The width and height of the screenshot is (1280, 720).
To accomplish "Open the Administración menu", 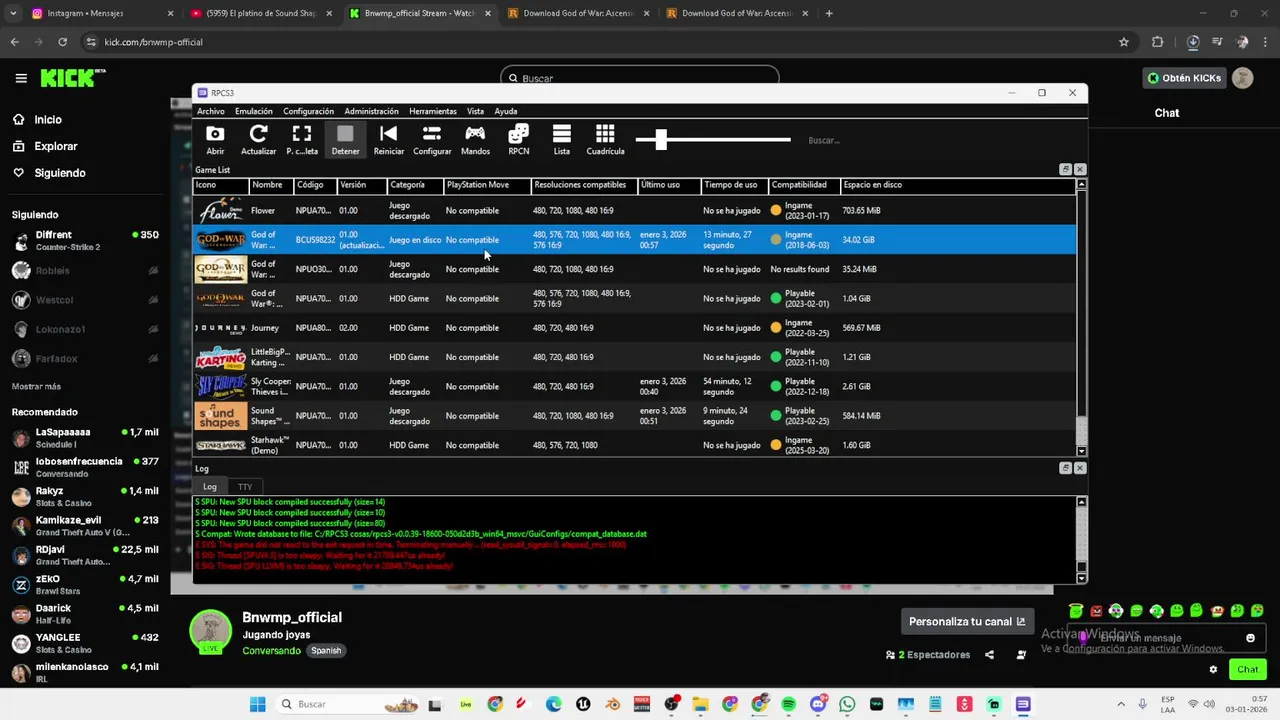I will [x=371, y=111].
